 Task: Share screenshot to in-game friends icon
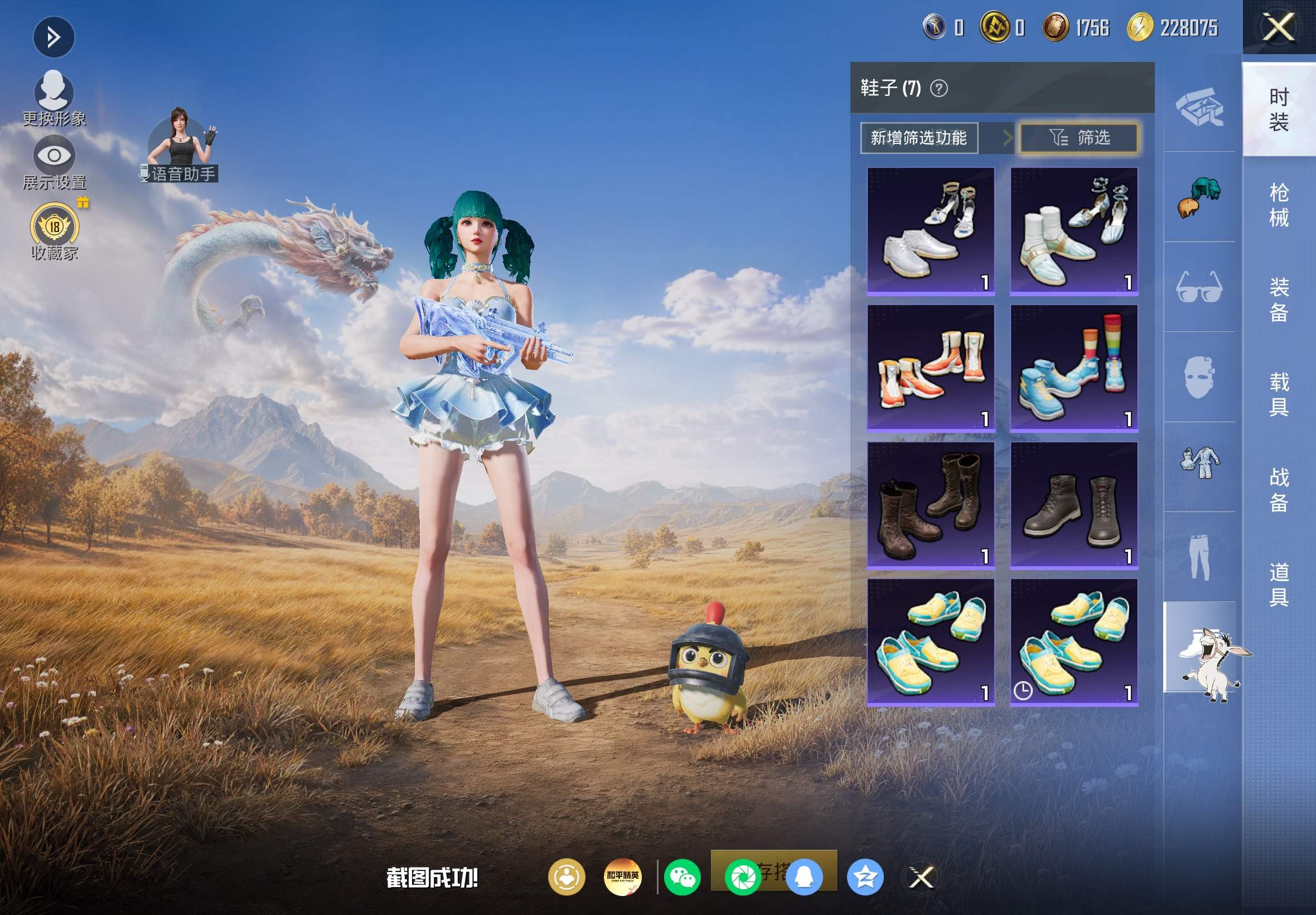point(567,877)
